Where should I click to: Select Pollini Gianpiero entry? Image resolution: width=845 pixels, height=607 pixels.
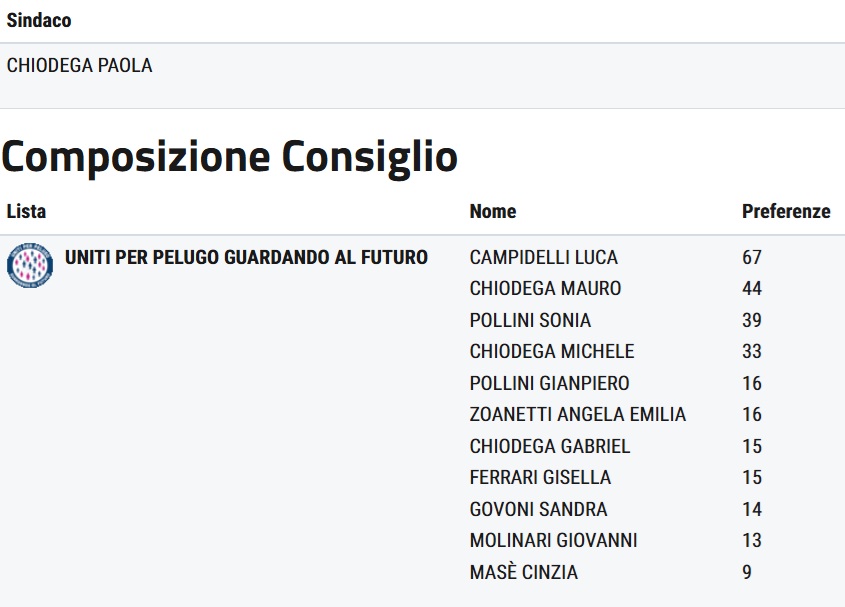click(x=550, y=383)
